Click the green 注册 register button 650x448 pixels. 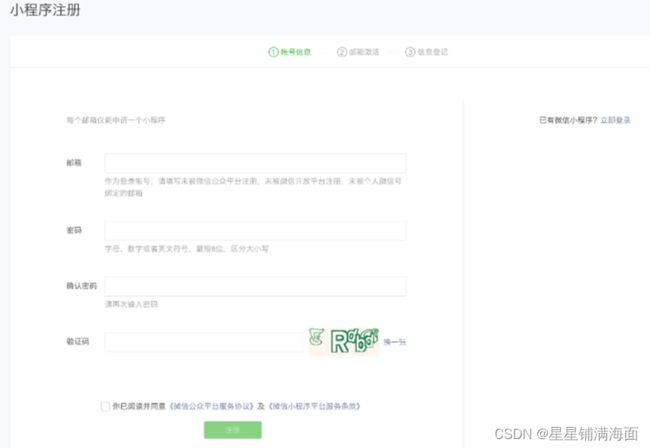point(233,430)
